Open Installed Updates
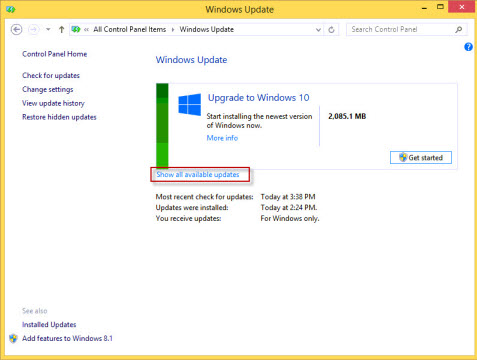 pyautogui.click(x=49, y=324)
